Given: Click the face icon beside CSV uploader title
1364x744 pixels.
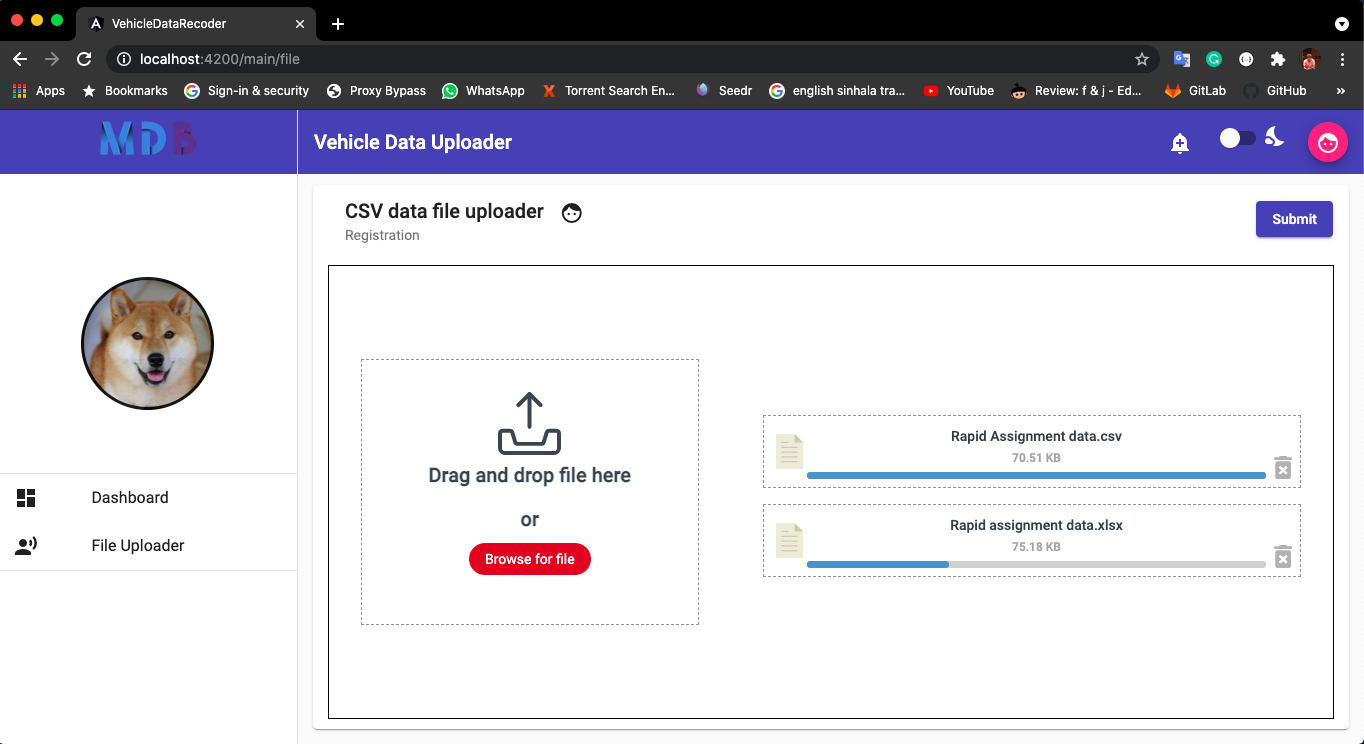Looking at the screenshot, I should tap(572, 212).
